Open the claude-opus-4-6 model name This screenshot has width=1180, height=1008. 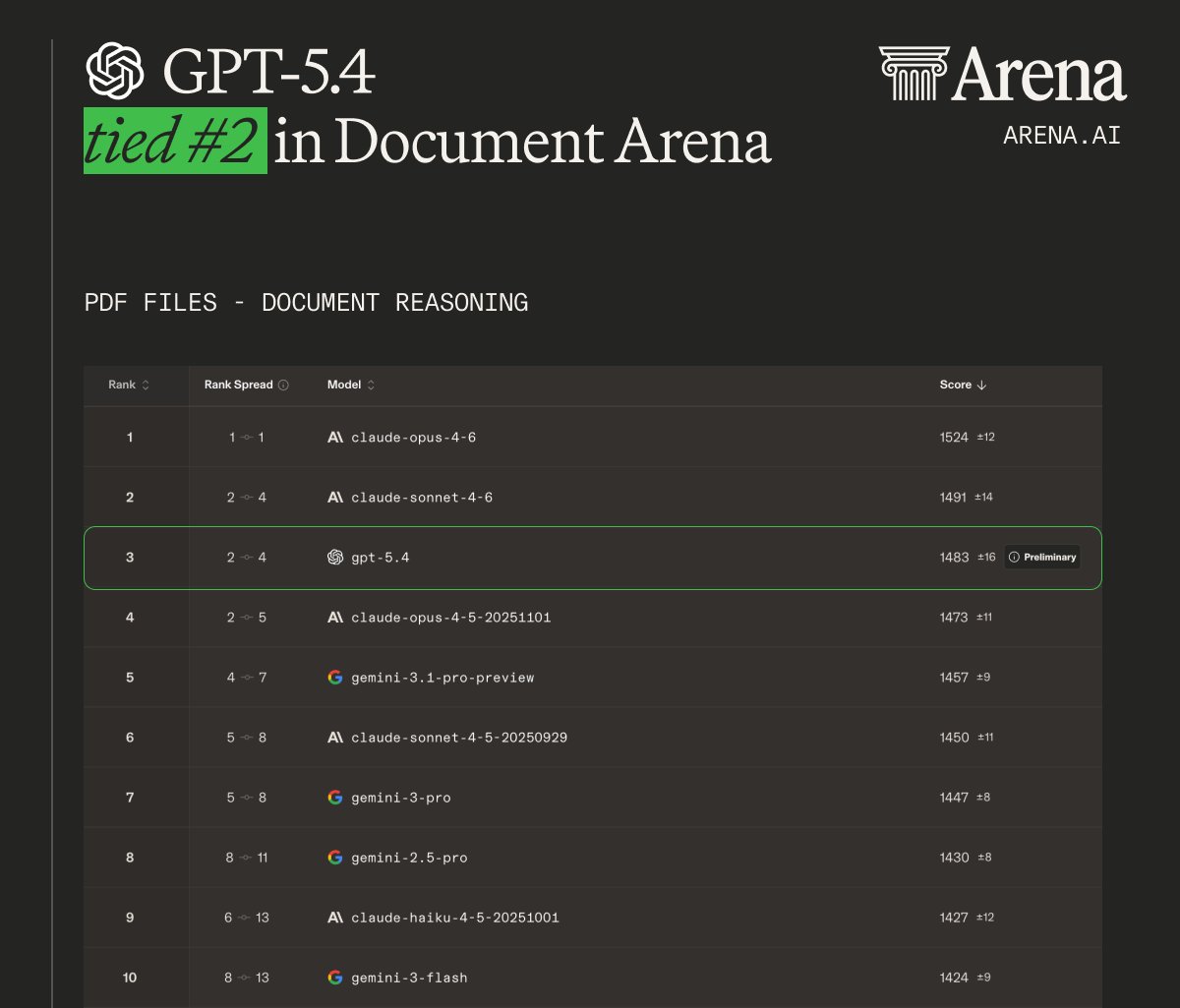point(413,437)
